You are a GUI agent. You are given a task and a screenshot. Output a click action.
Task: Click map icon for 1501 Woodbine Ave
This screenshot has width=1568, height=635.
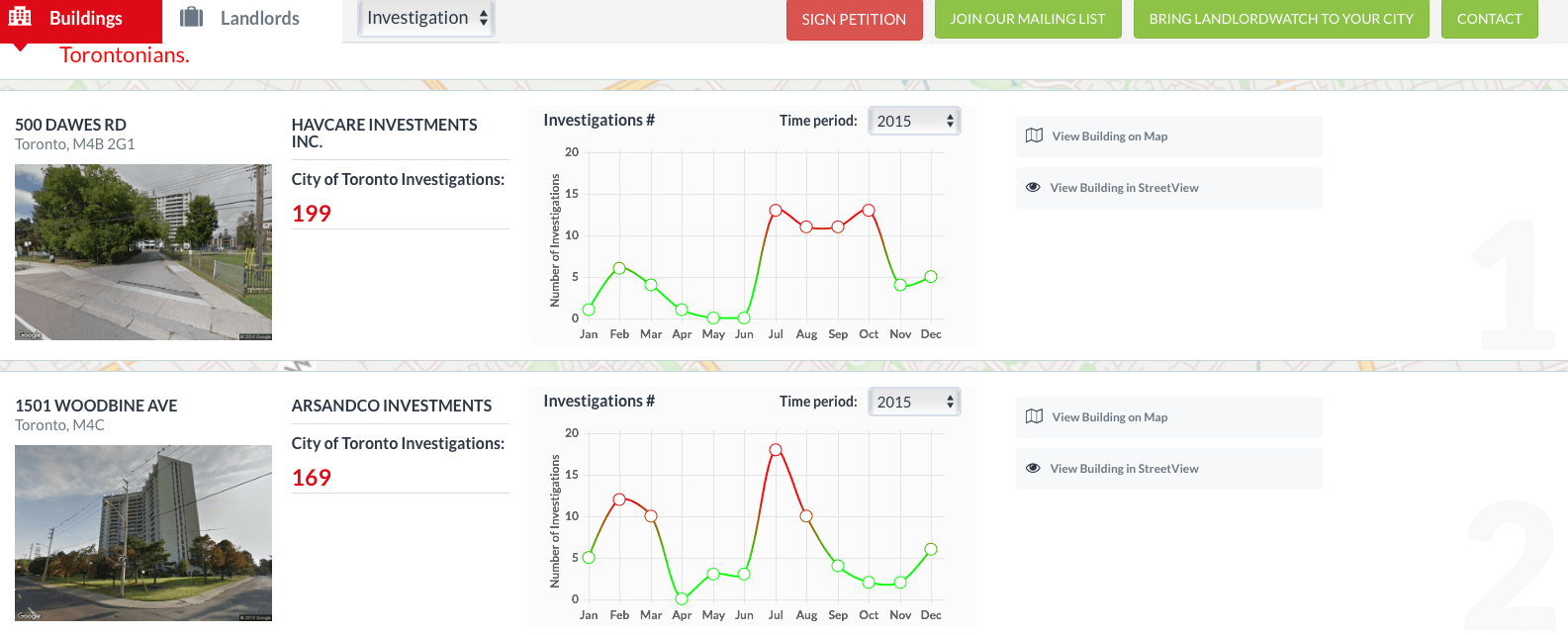tap(1034, 417)
